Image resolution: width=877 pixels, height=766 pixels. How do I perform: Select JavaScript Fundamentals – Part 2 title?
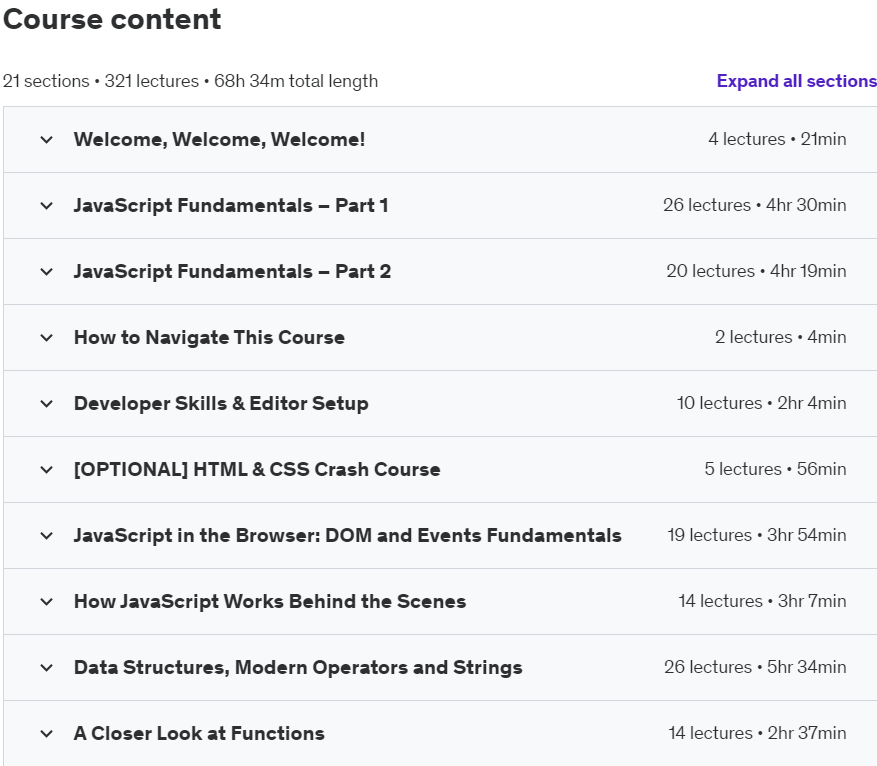tap(232, 271)
